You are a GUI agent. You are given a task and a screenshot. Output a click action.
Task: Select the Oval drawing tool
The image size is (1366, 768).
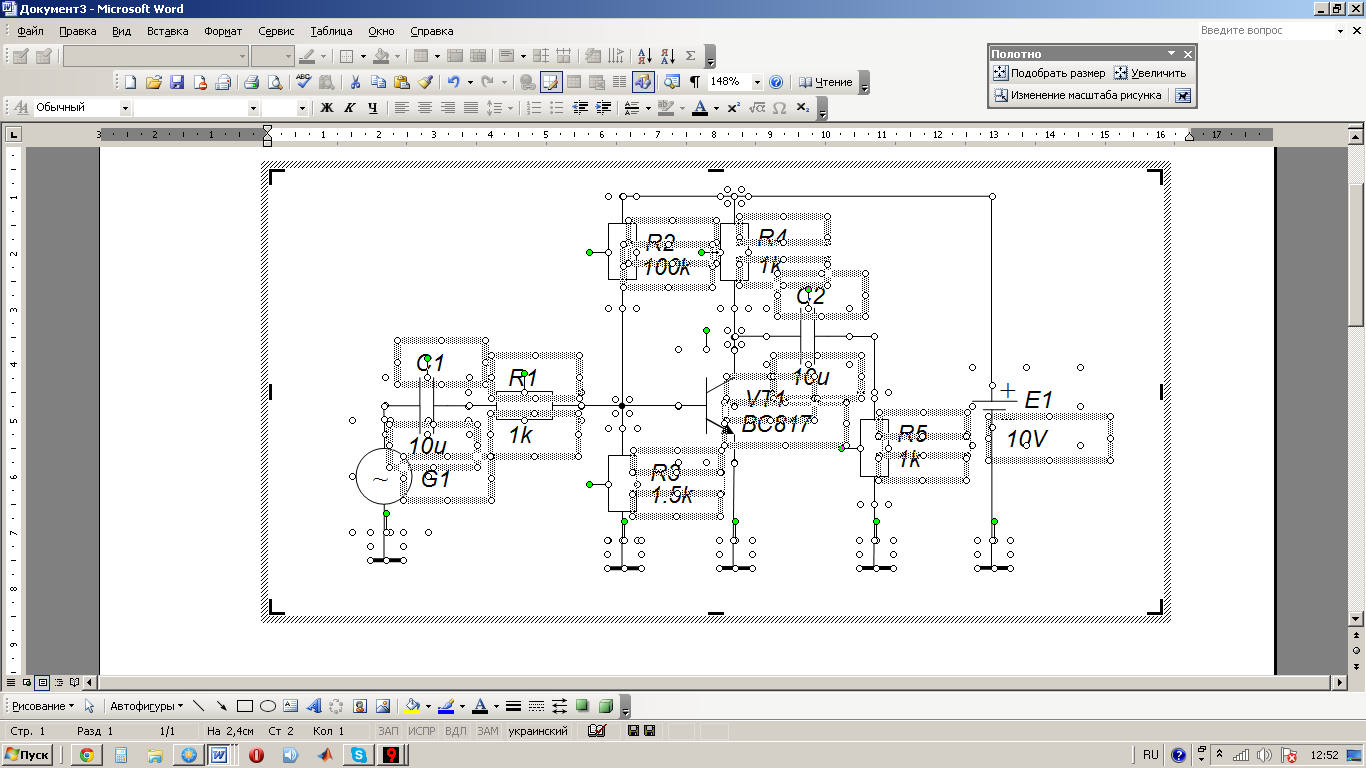(x=267, y=705)
